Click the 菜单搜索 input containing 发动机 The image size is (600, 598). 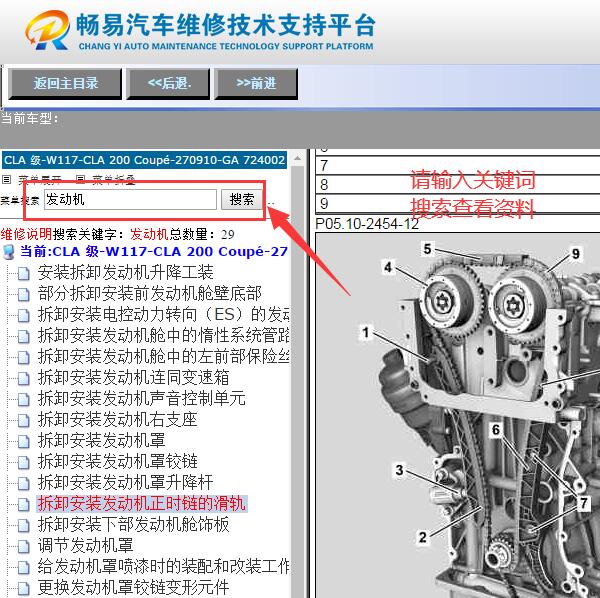(x=130, y=199)
